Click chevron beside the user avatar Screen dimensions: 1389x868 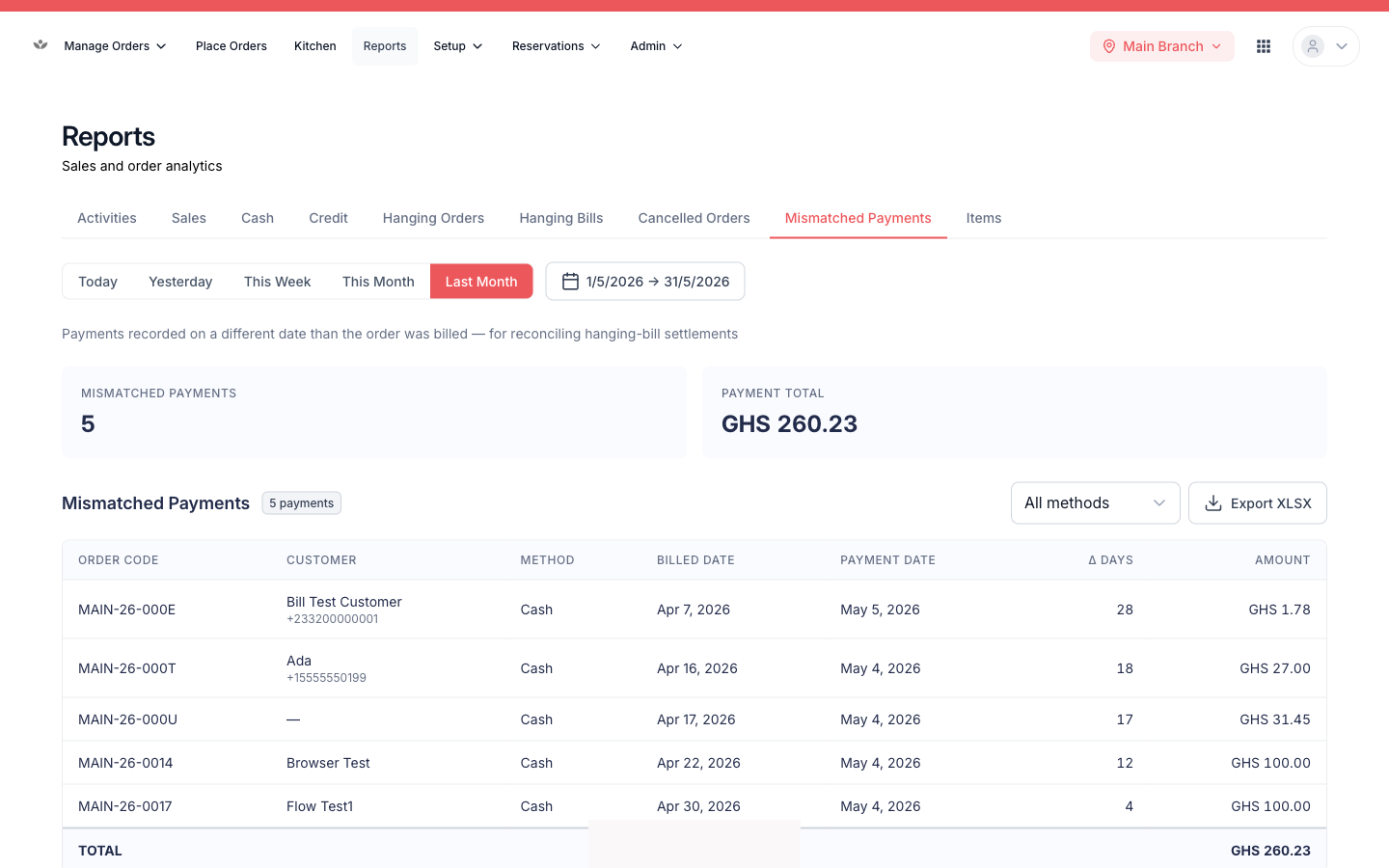point(1342,46)
